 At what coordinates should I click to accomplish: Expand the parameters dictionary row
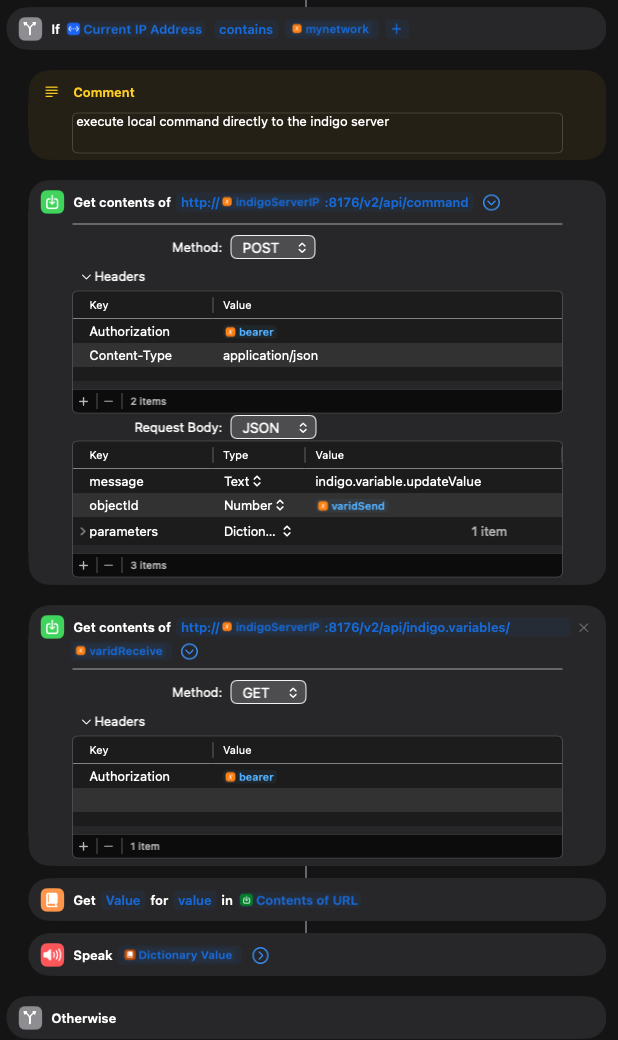click(x=82, y=531)
